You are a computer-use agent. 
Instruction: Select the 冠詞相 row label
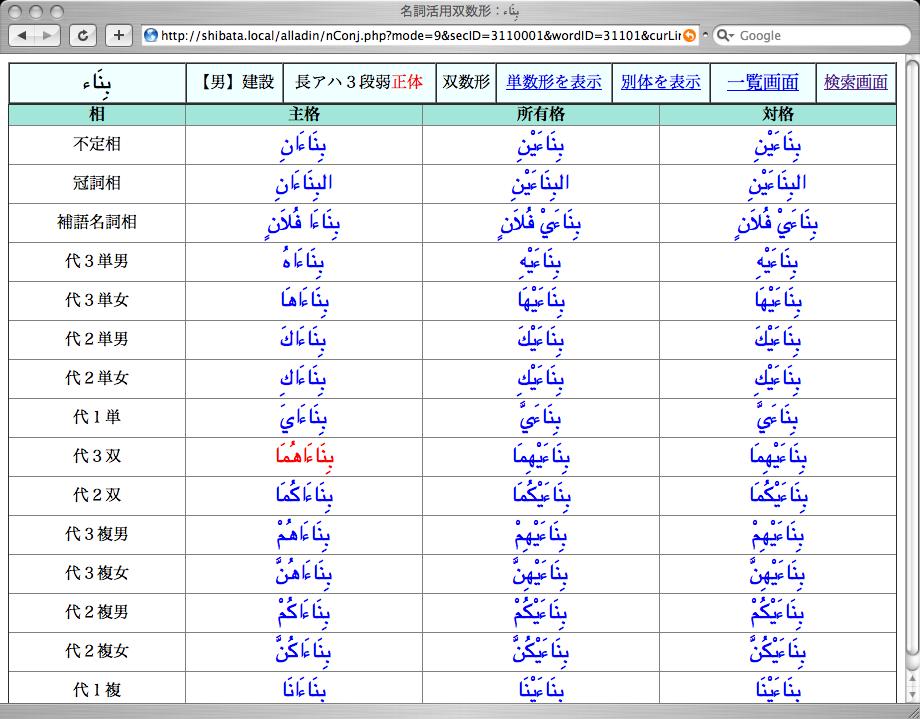pos(97,183)
